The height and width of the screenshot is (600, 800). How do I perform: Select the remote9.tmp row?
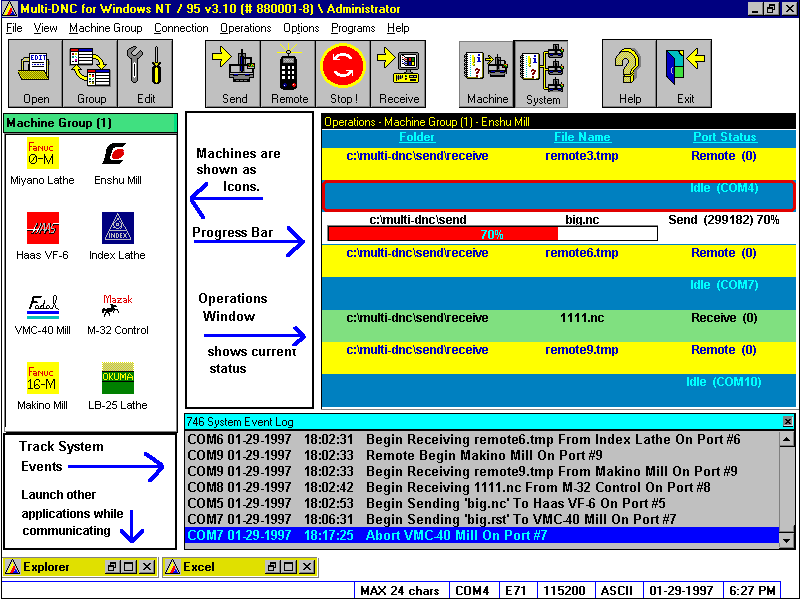coord(559,358)
